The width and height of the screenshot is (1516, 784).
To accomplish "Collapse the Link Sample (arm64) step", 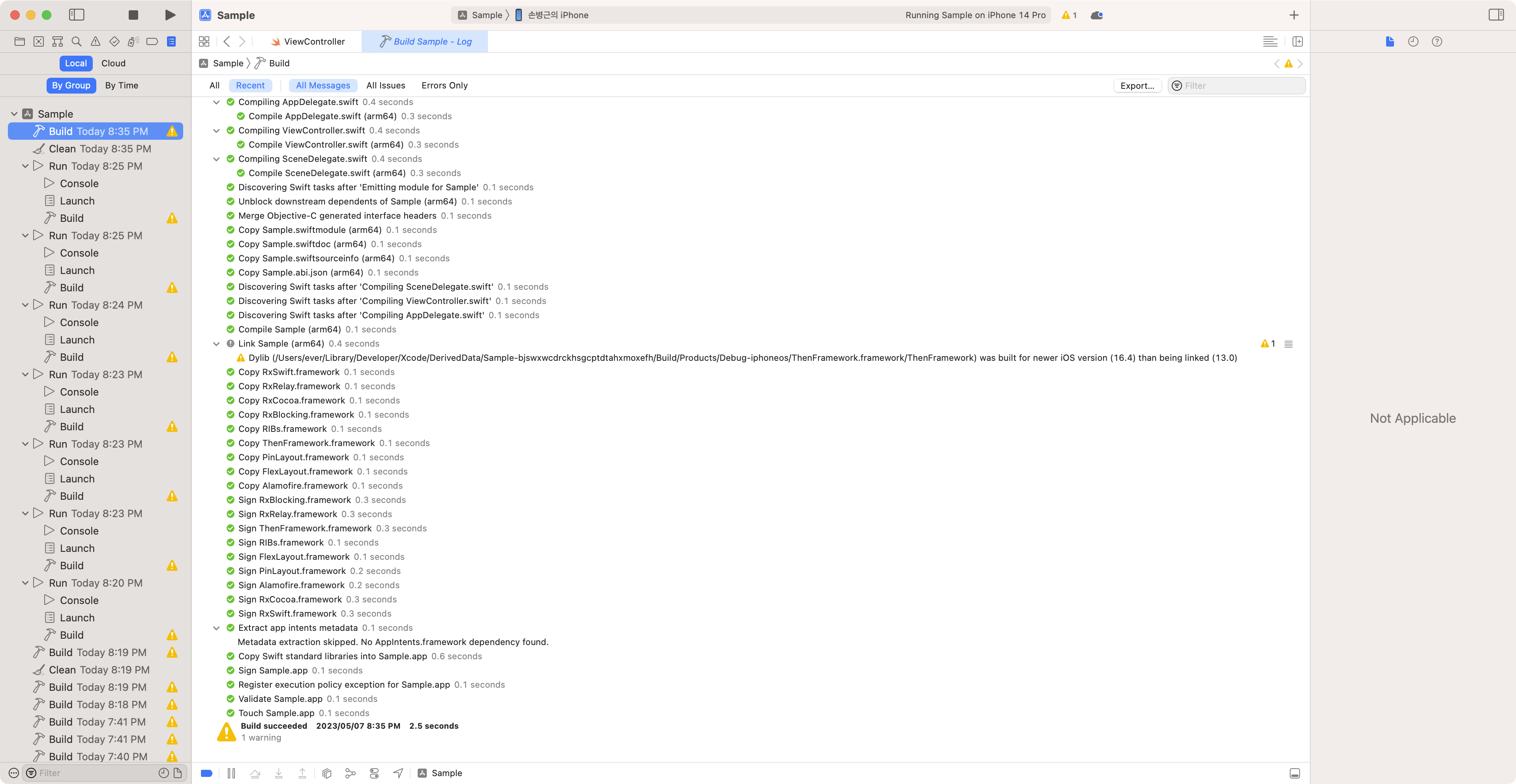I will pyautogui.click(x=216, y=344).
